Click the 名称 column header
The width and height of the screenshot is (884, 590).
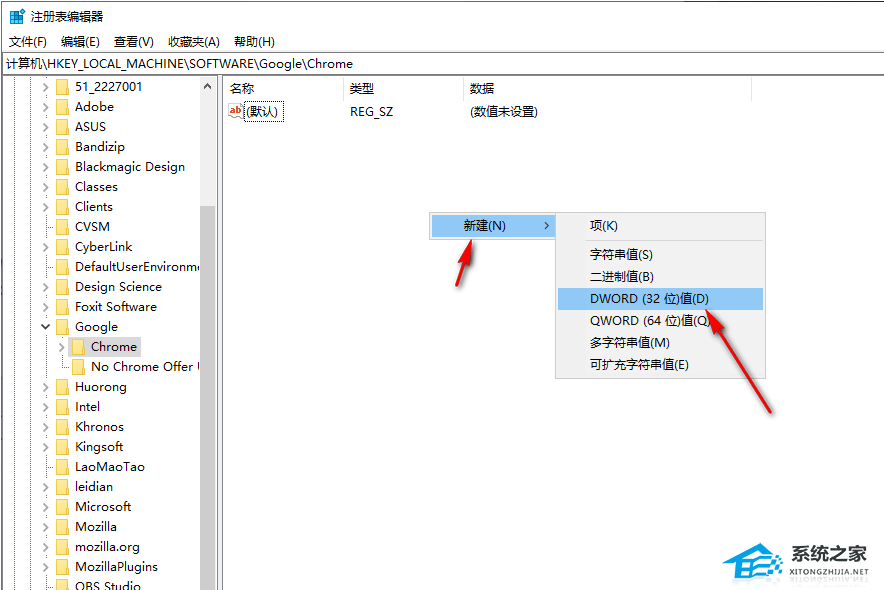tap(284, 88)
